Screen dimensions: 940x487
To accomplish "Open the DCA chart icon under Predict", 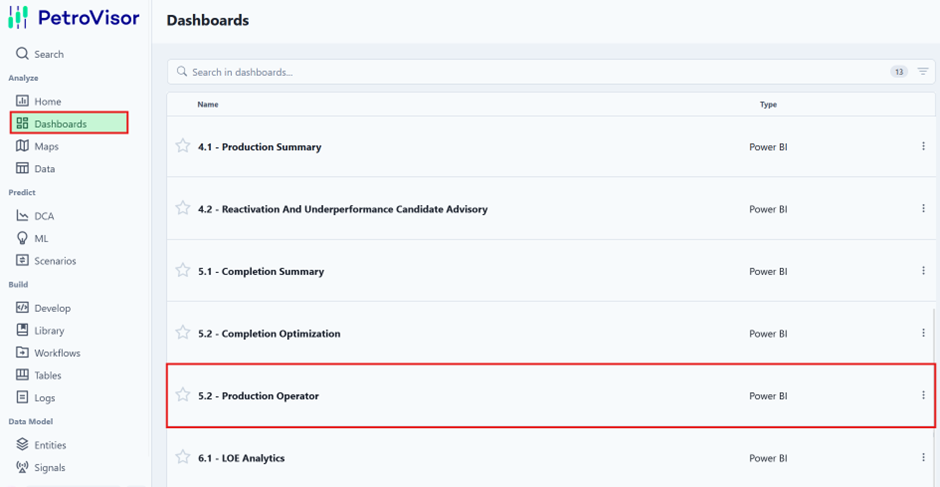I will click(22, 215).
